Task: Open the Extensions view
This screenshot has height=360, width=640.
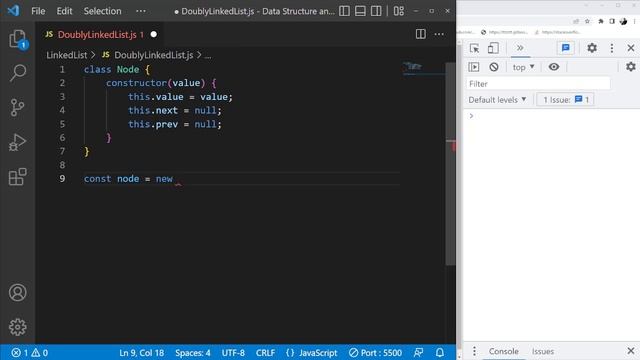Action: click(x=18, y=177)
